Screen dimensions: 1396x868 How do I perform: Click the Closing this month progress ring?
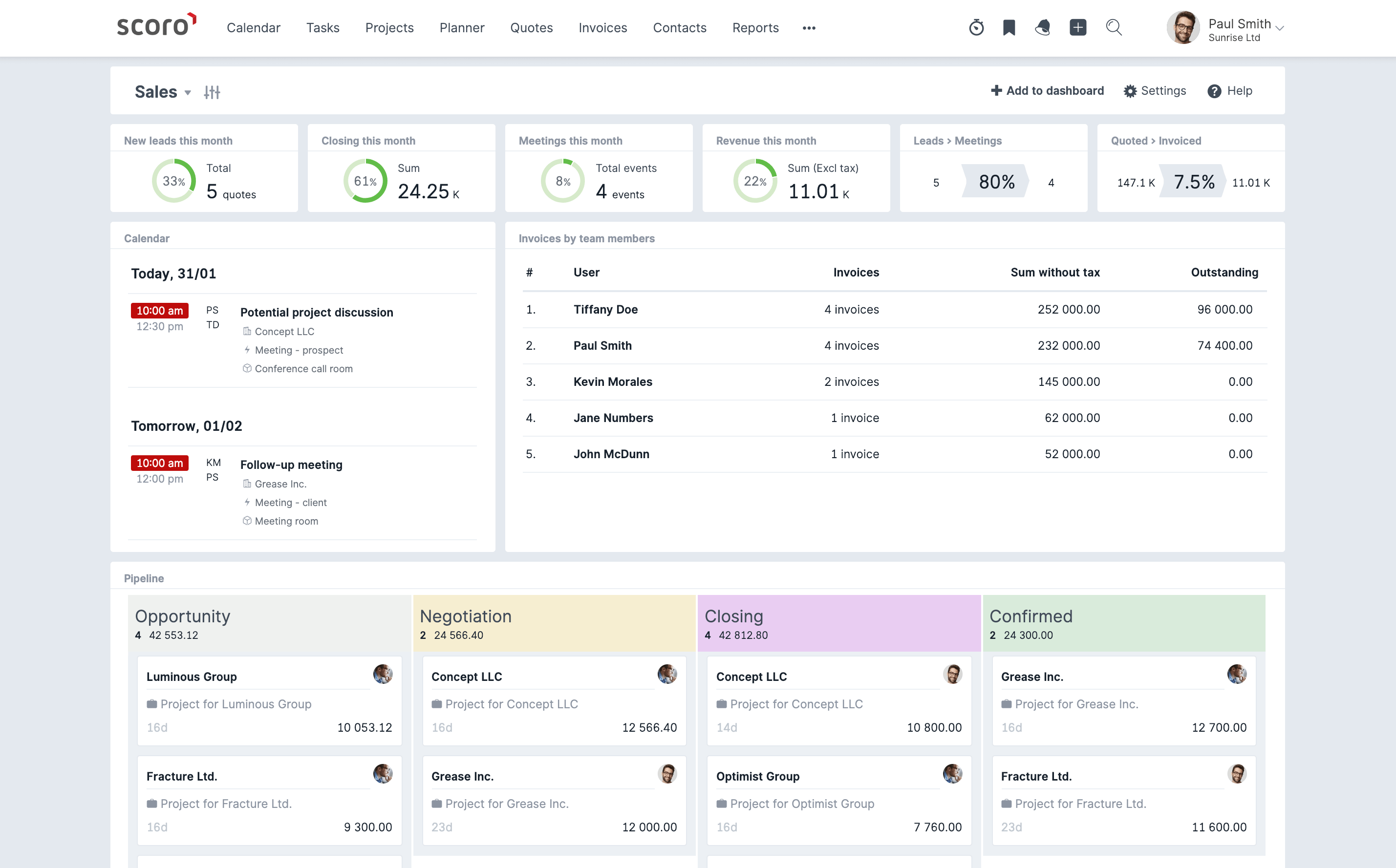point(365,181)
